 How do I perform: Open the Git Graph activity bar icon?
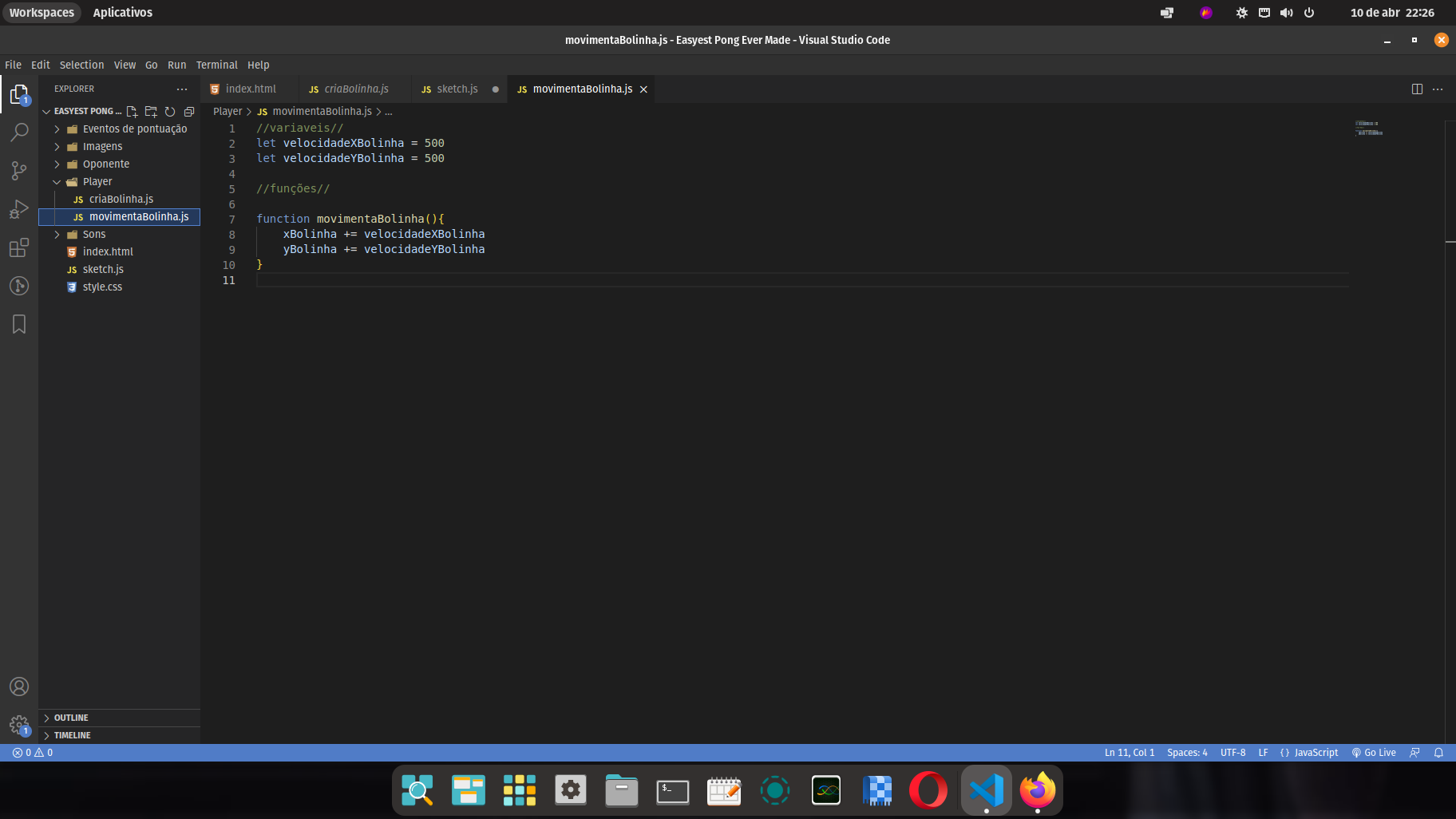19,286
